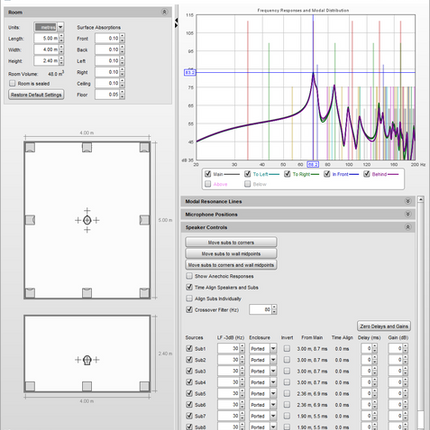The height and width of the screenshot is (430, 430).
Task: Click the Floor absorption stepper
Action: [122, 95]
